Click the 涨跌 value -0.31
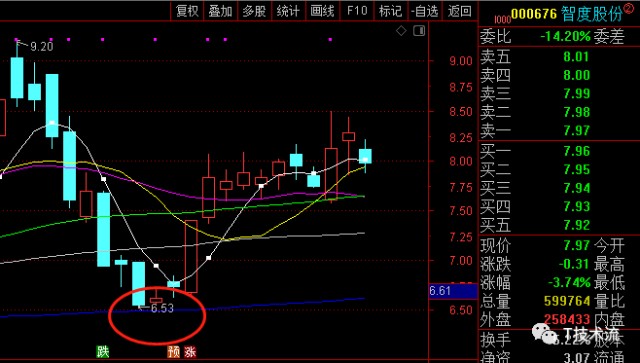 tap(574, 264)
